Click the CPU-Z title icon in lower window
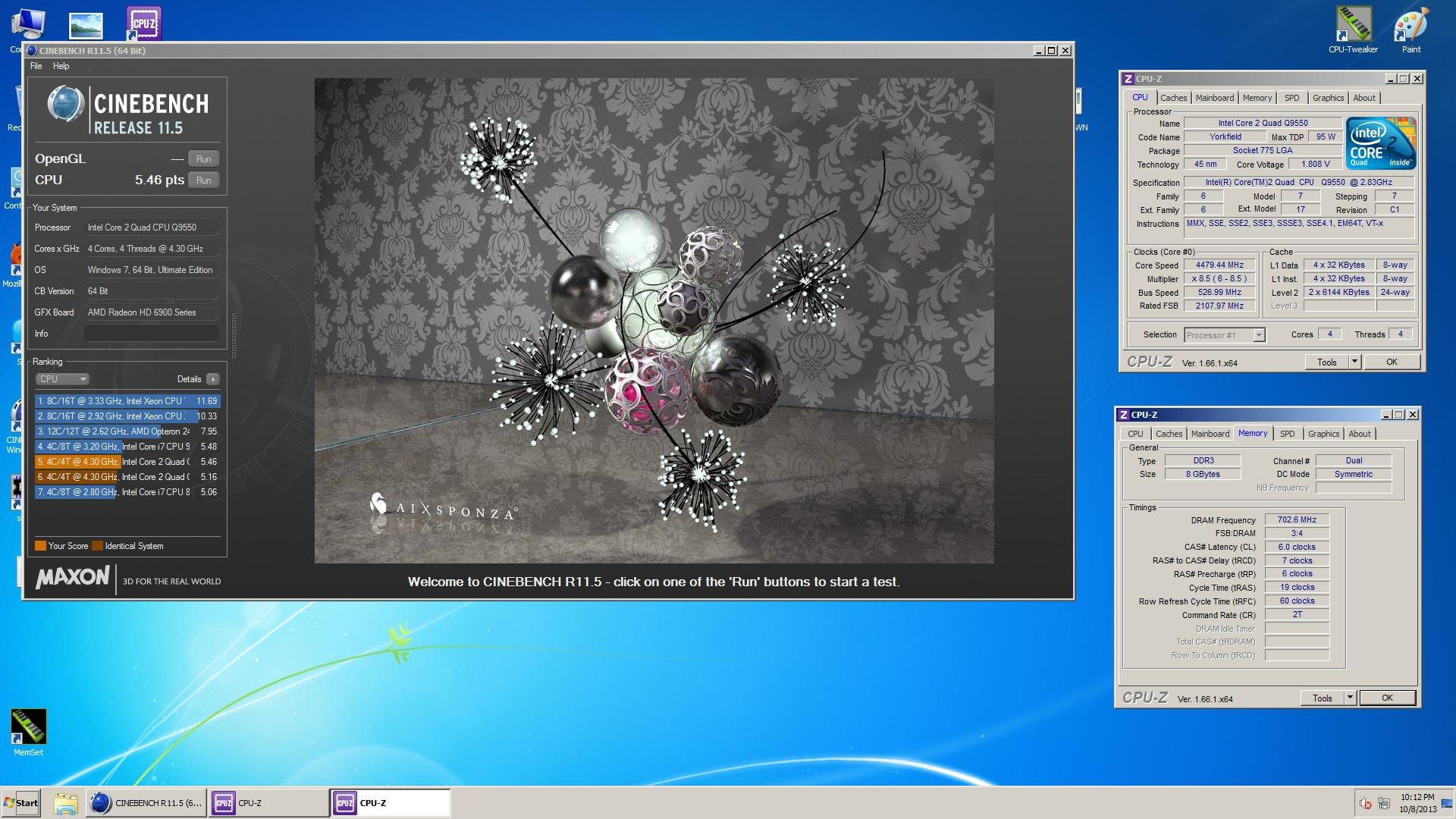Screen dimensions: 1456x819 tap(1123, 415)
